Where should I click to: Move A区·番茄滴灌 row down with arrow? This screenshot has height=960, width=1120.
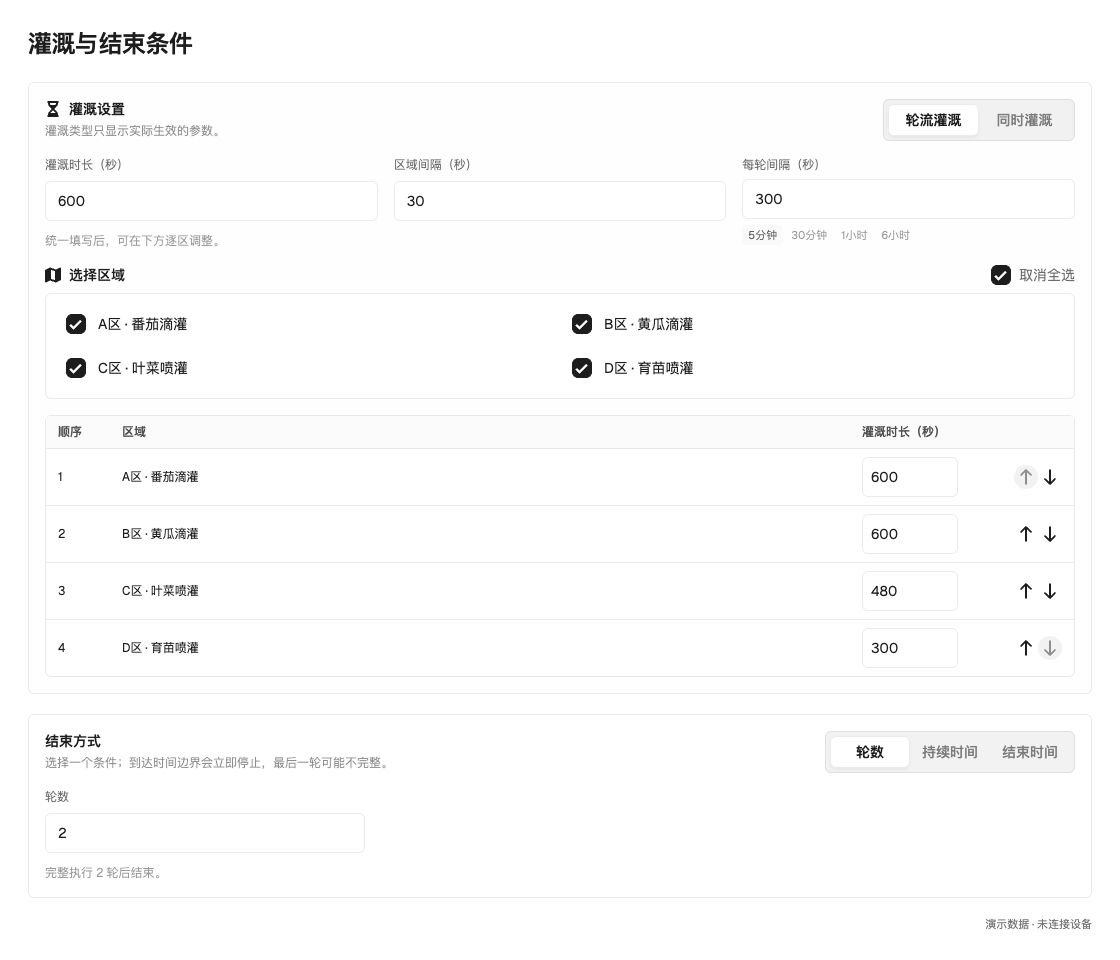pos(1050,477)
